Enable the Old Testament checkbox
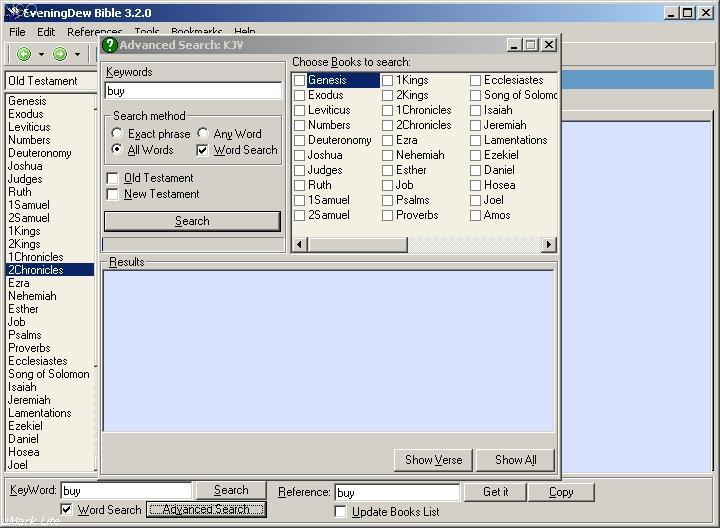This screenshot has width=720, height=528. pyautogui.click(x=112, y=178)
